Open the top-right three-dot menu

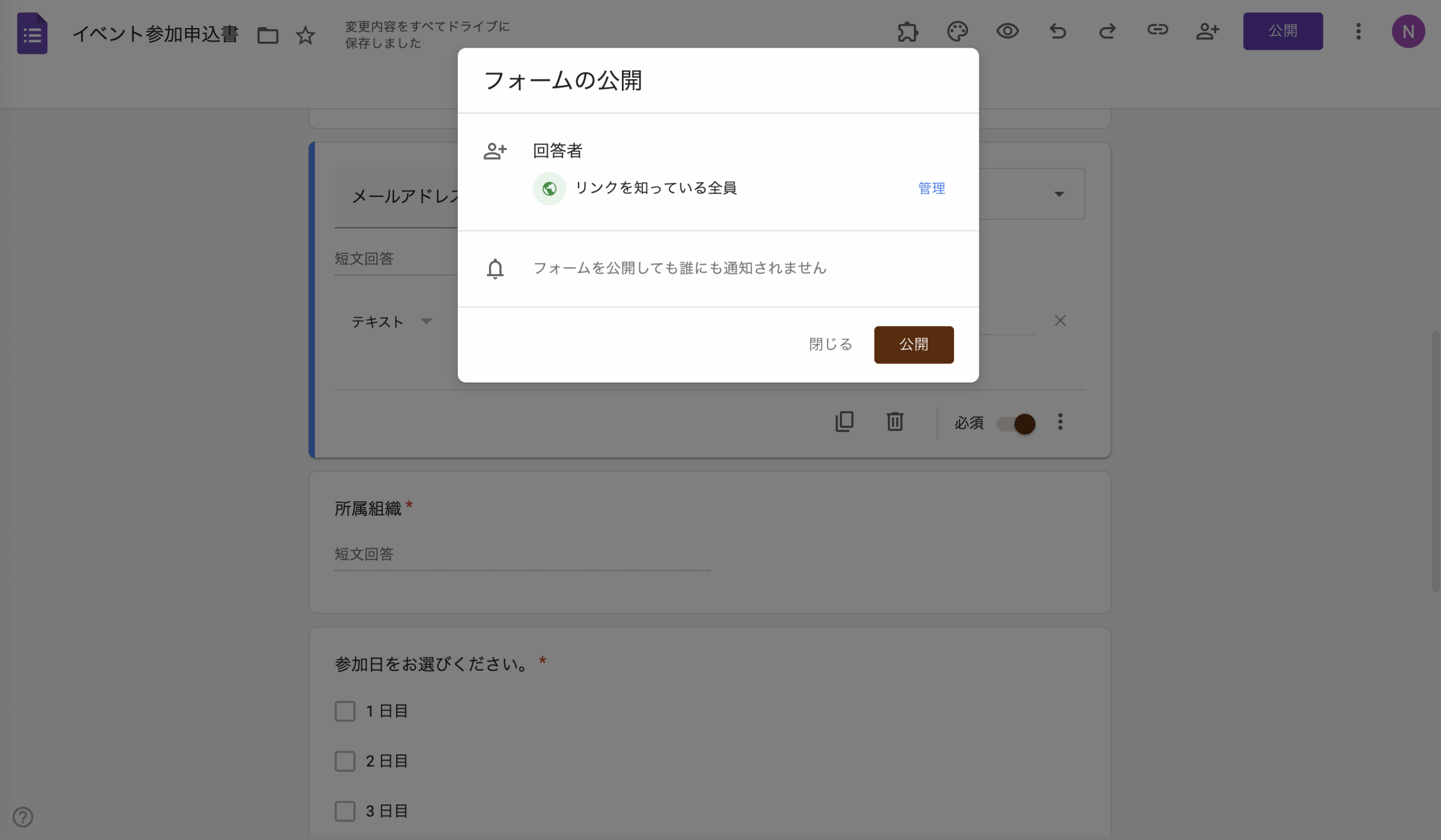[x=1358, y=32]
